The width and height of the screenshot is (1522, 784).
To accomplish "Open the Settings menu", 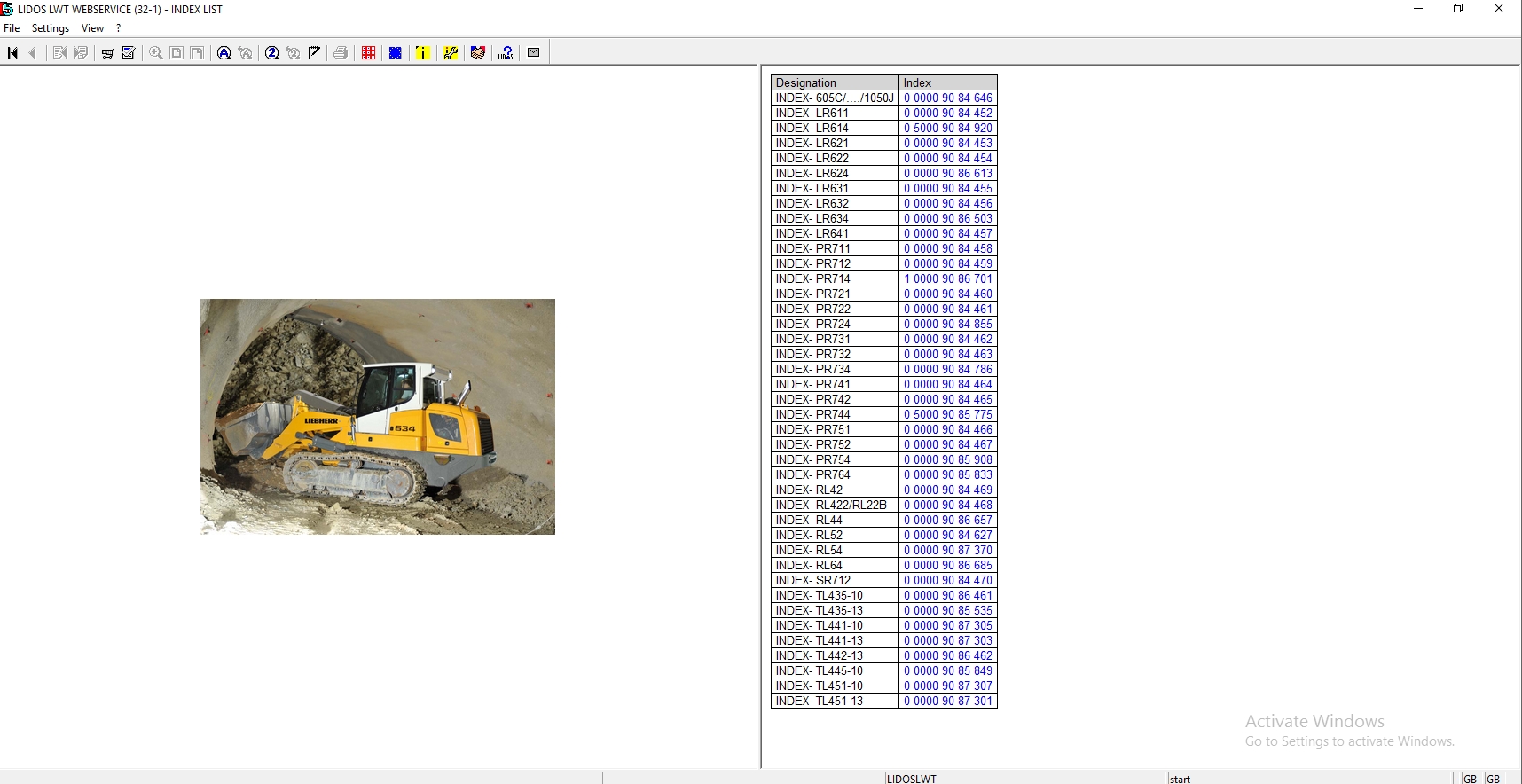I will tap(51, 28).
